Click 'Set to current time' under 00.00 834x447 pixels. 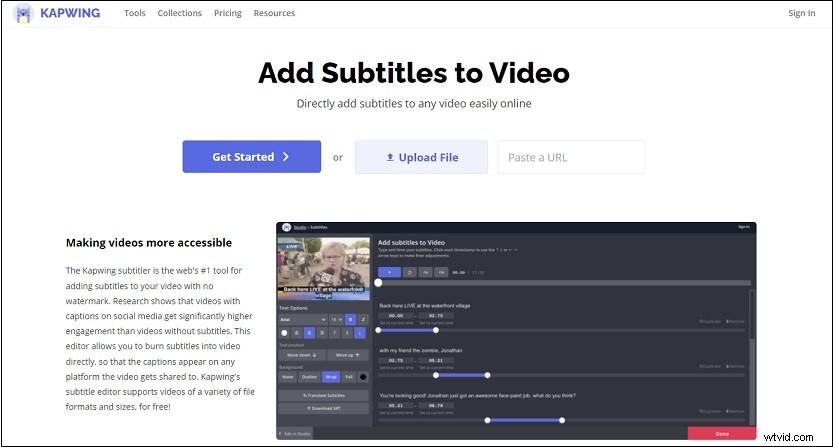(x=396, y=323)
